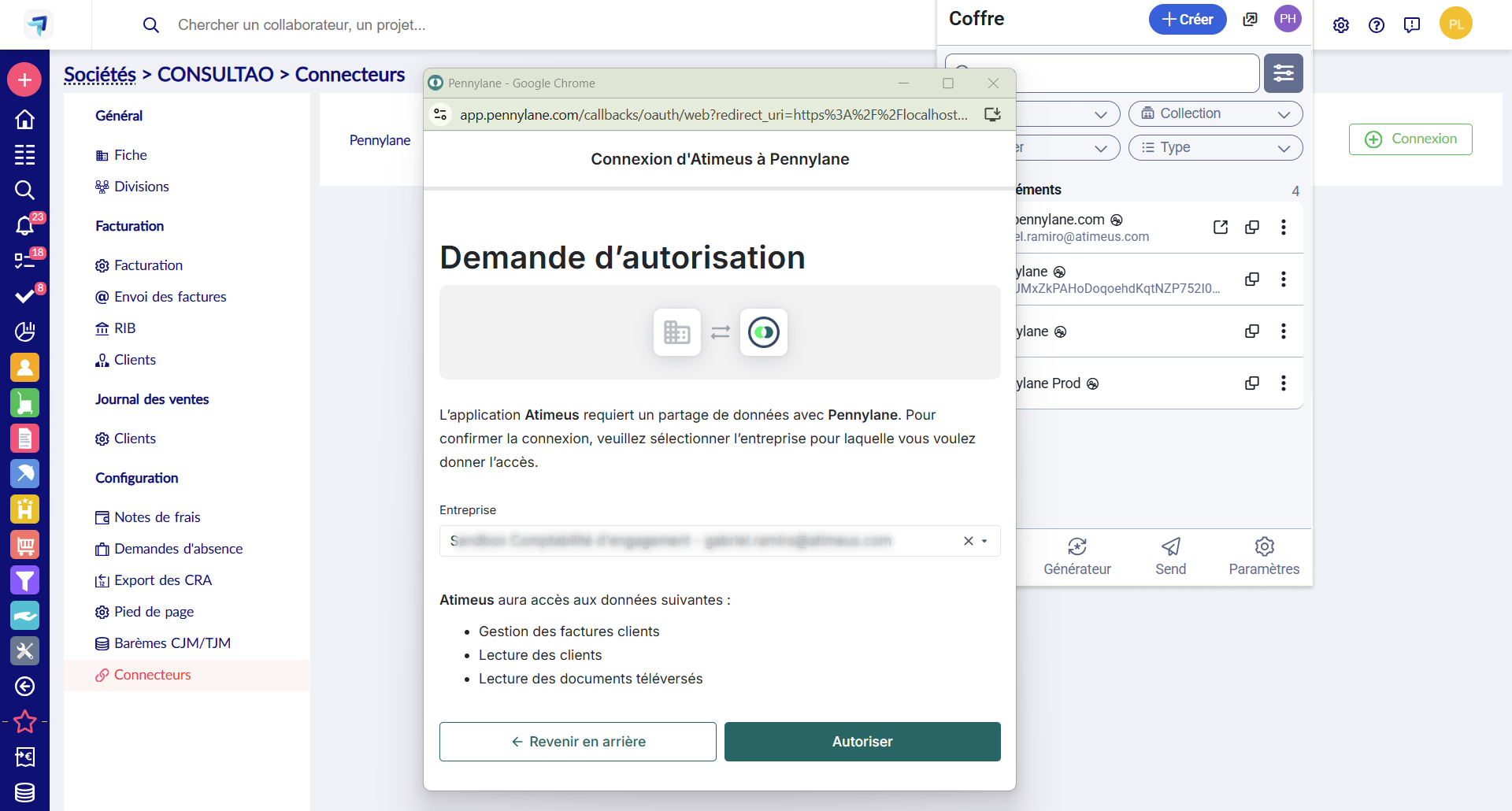
Task: Open more options for the Pennylane Prod item
Action: click(x=1284, y=383)
